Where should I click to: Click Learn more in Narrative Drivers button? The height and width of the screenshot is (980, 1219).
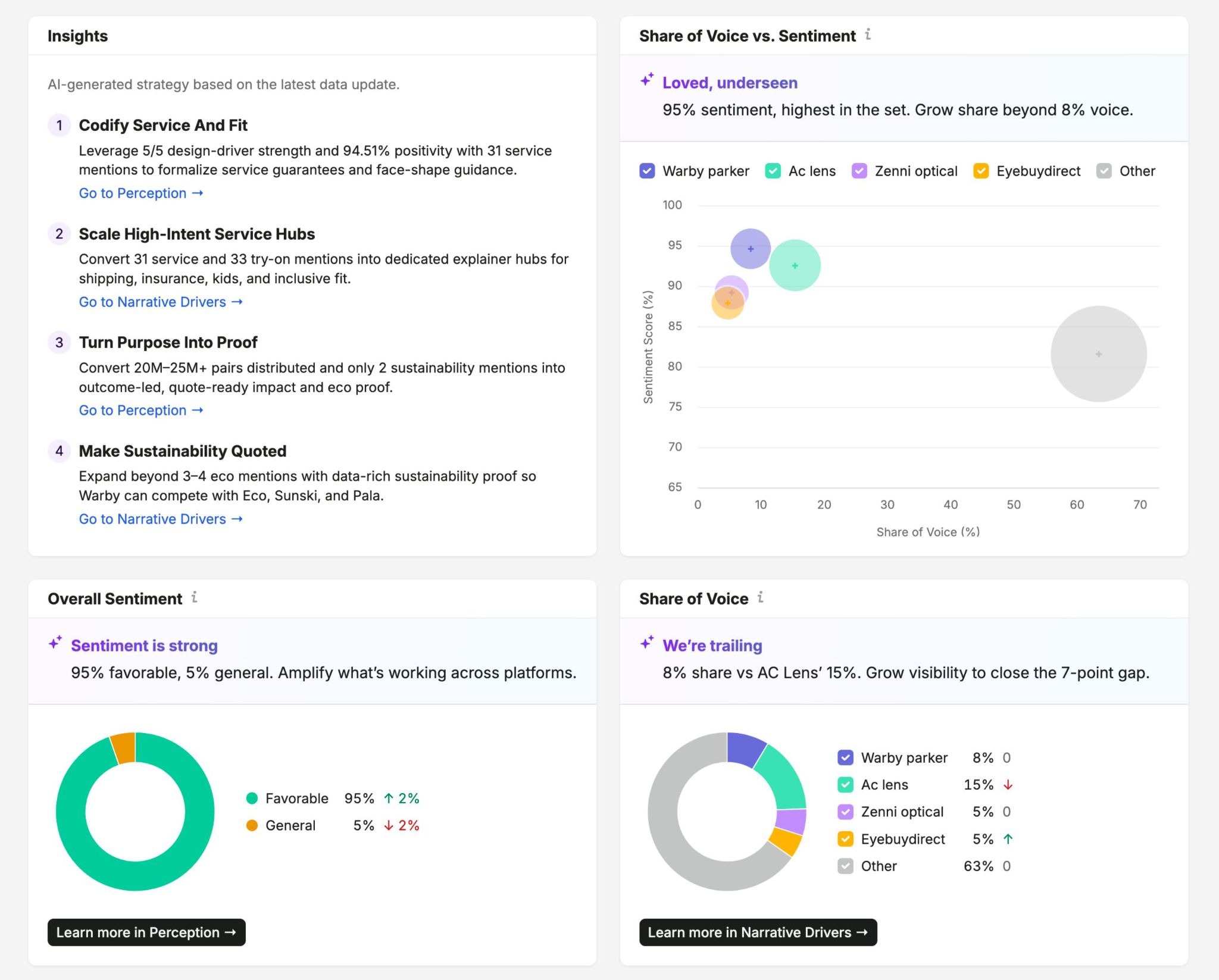[758, 932]
